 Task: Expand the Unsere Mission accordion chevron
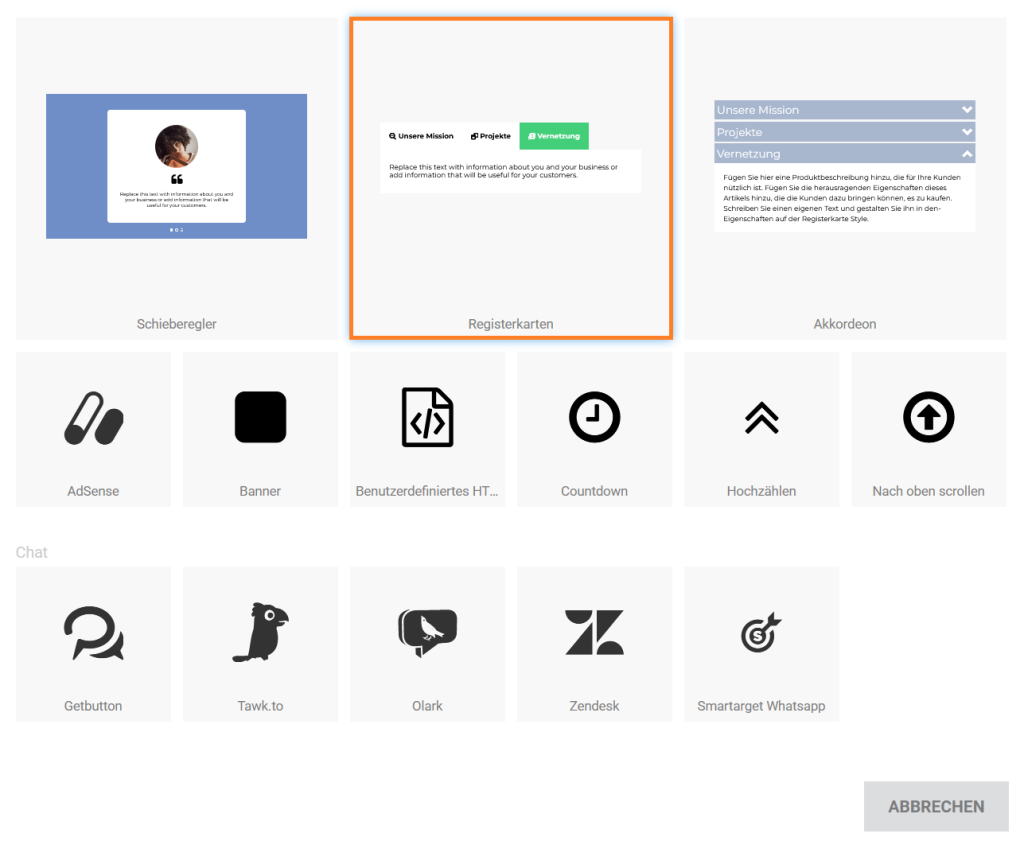tap(966, 110)
